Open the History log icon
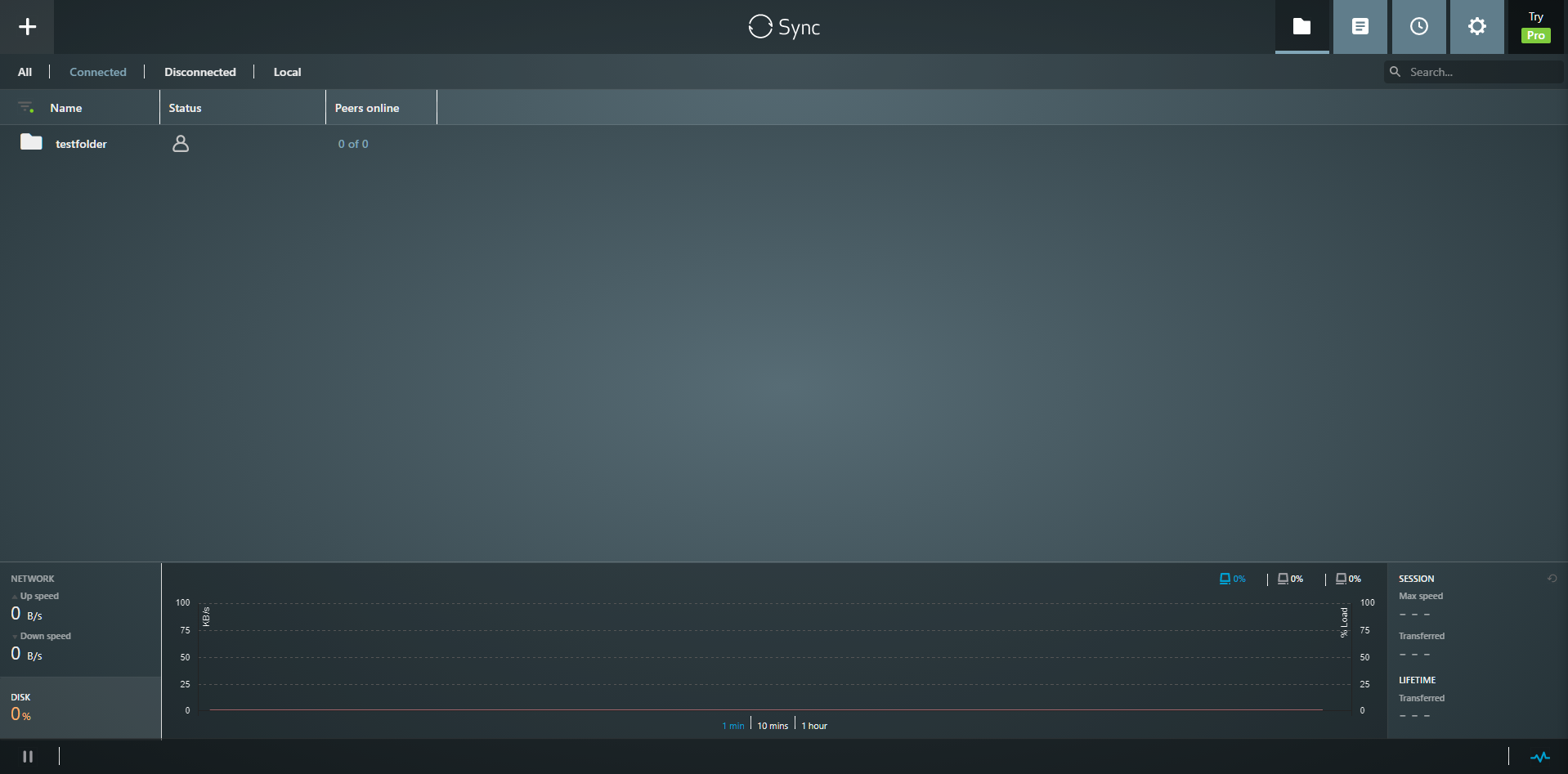 [x=1360, y=27]
